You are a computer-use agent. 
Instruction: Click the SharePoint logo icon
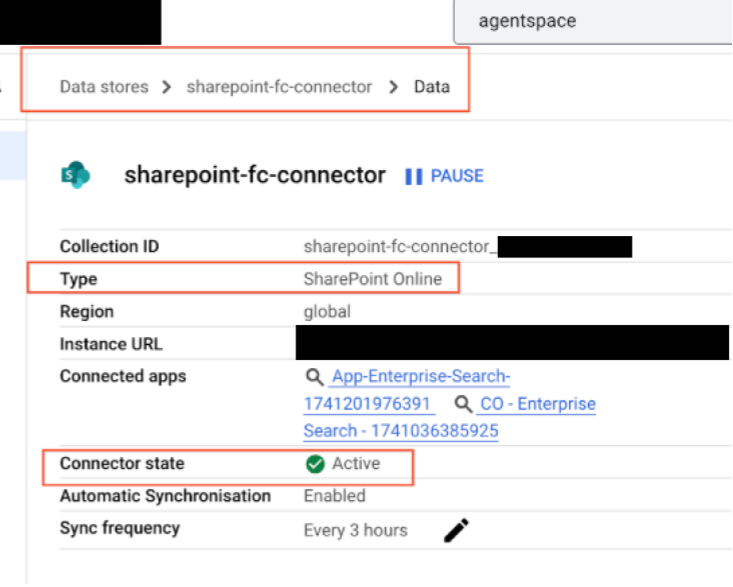coord(75,176)
